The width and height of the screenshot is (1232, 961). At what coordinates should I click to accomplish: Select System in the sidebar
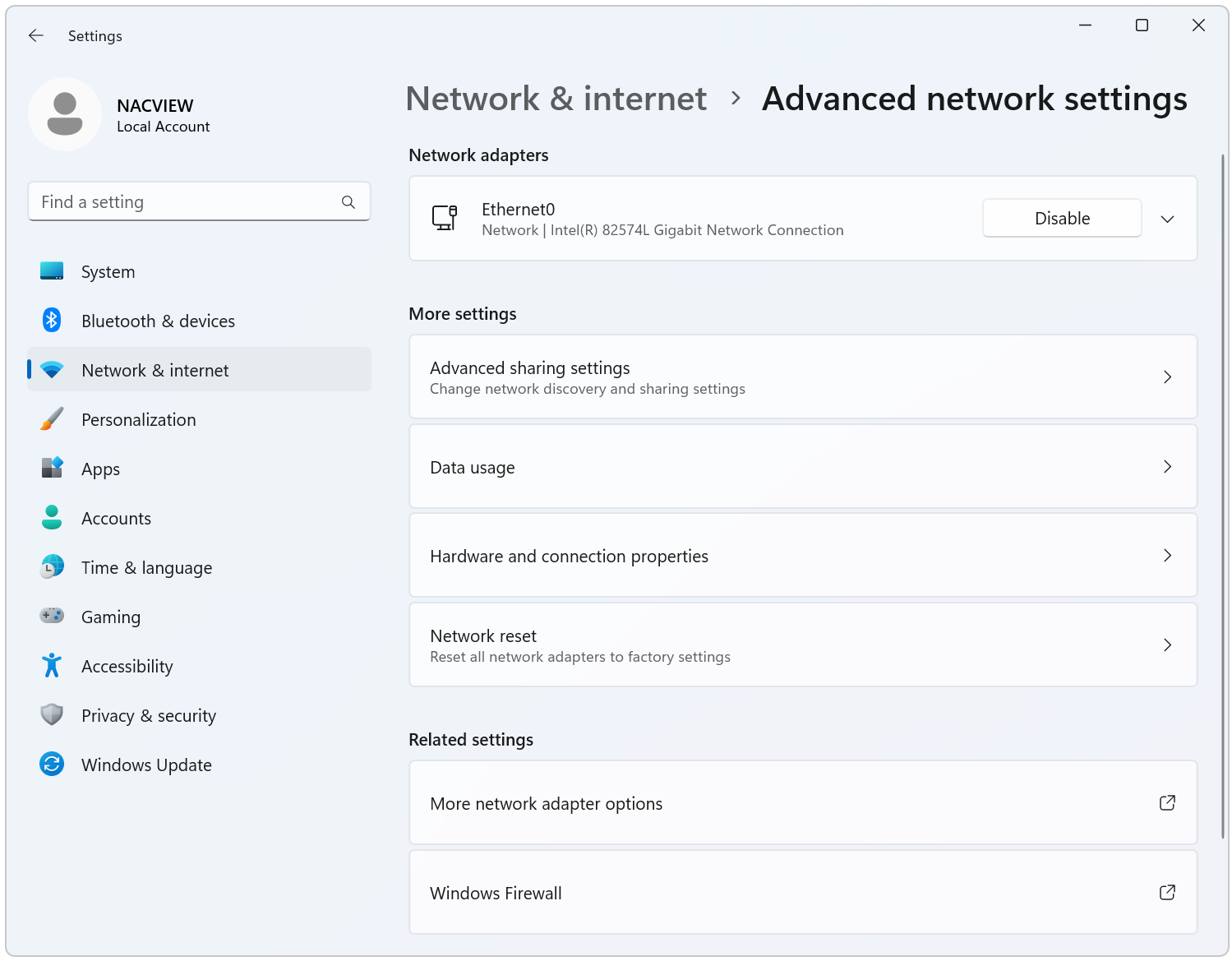point(108,272)
